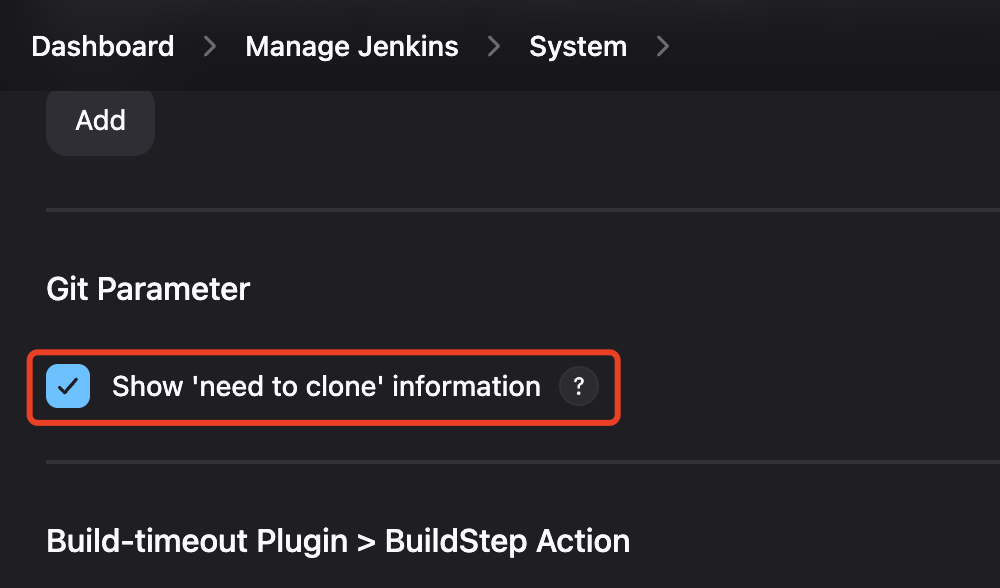
Task: Click Build-timeout Plugin > BuildStep Action heading
Action: coord(338,541)
